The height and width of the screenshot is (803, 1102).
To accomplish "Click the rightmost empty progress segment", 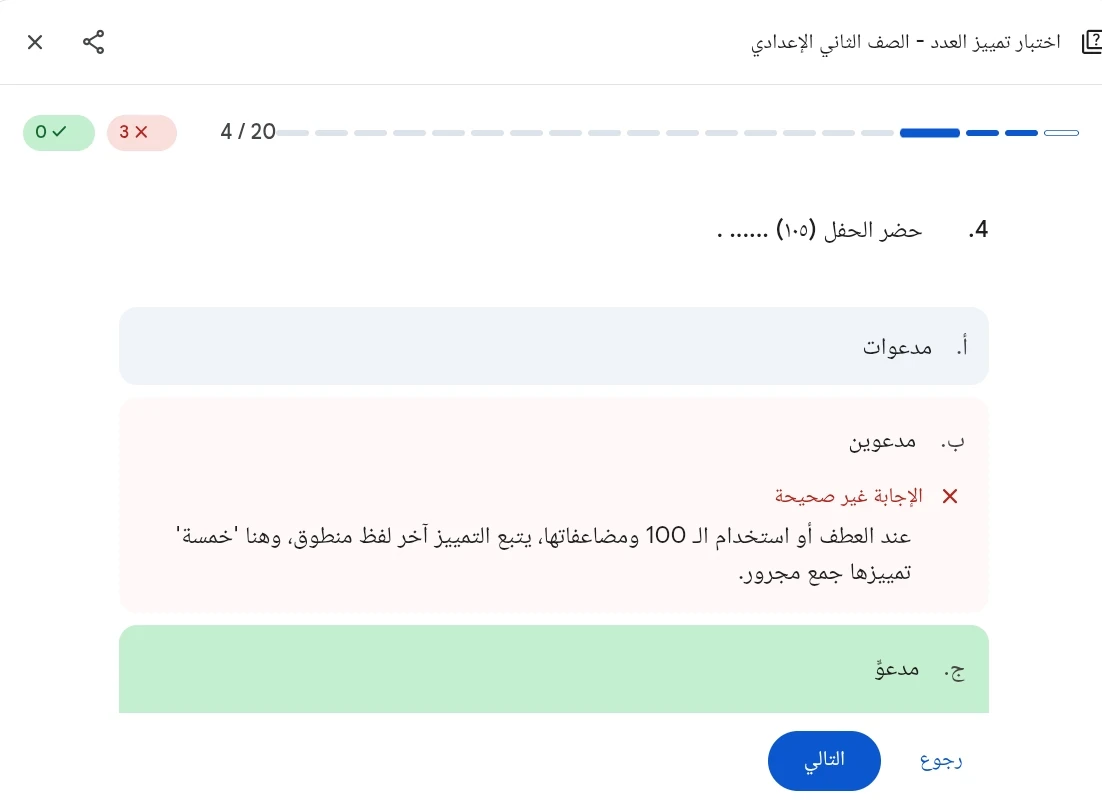I will tap(1062, 132).
